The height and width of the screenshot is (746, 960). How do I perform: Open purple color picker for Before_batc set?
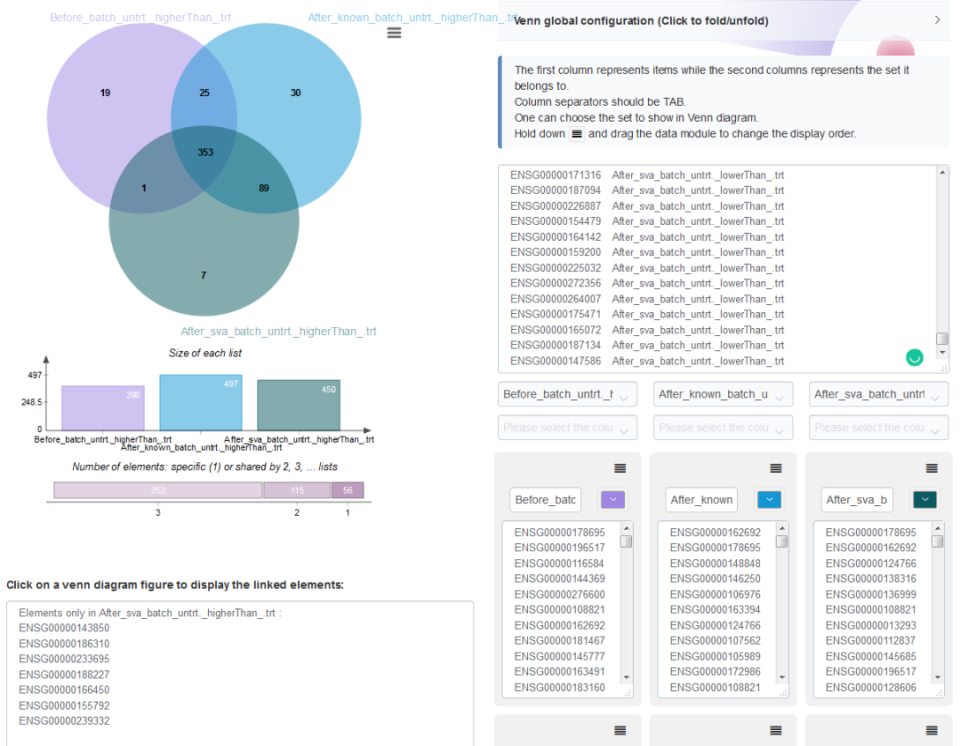[613, 500]
